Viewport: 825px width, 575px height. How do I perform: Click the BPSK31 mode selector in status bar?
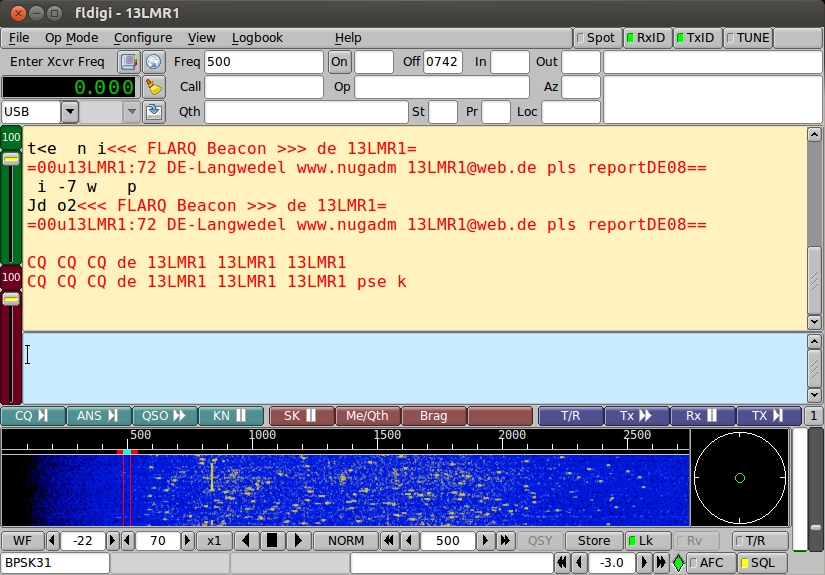coord(55,563)
